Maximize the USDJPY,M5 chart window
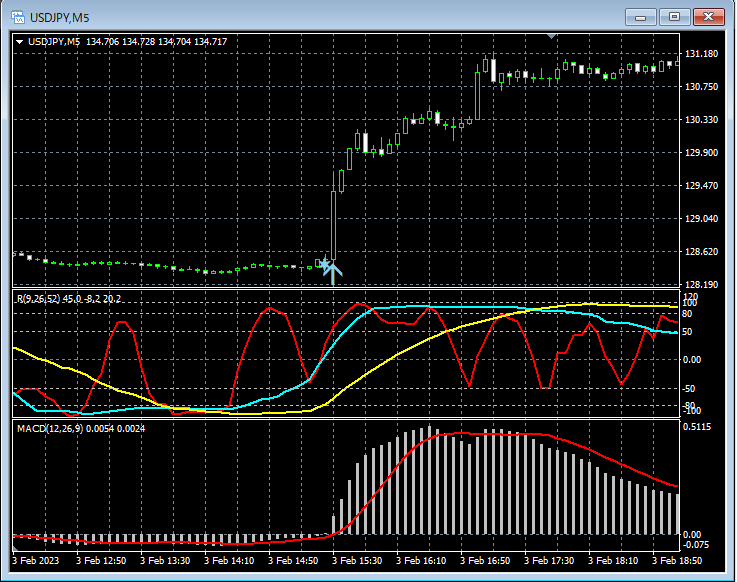737x582 pixels. pyautogui.click(x=674, y=17)
